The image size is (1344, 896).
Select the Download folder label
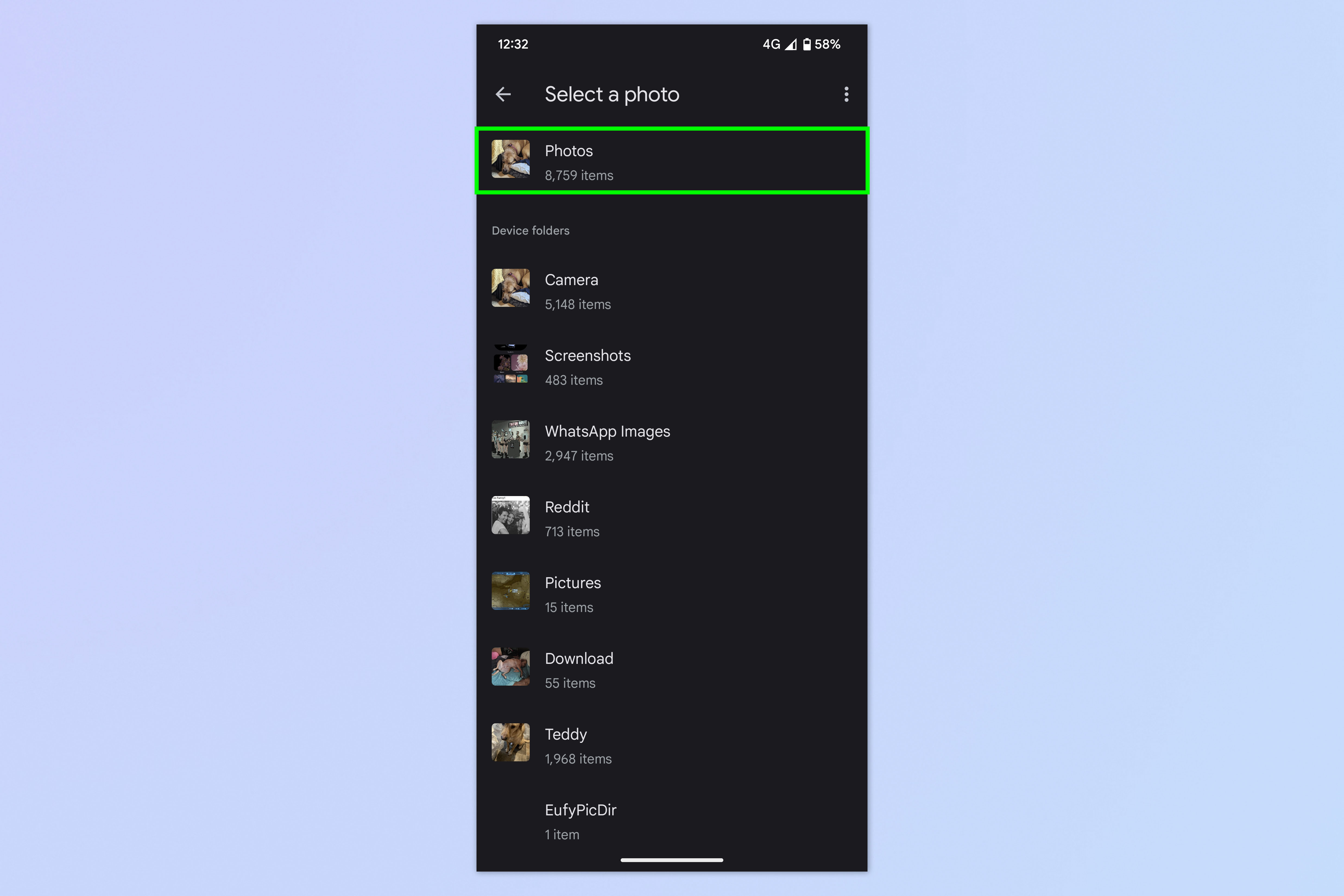[579, 658]
